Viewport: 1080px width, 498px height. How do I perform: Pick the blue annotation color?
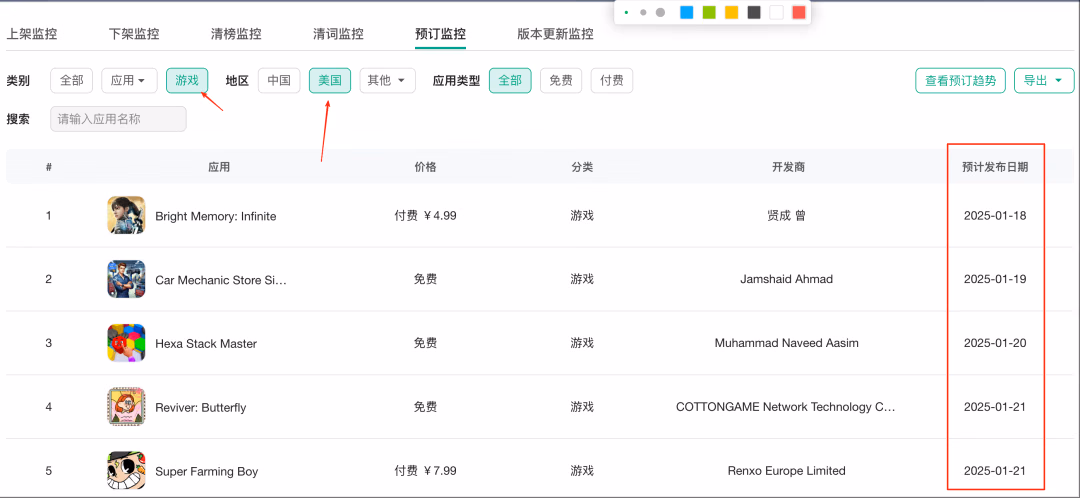[686, 12]
